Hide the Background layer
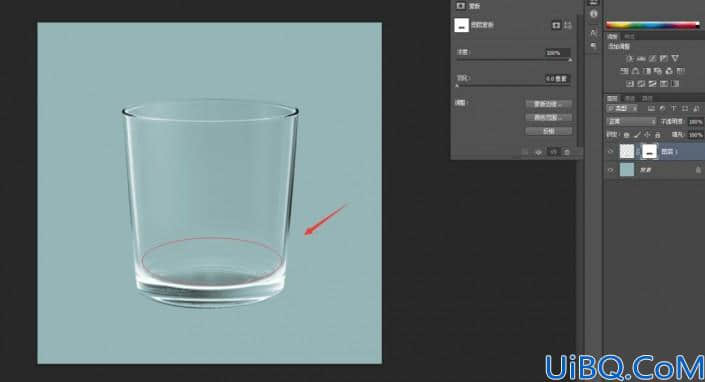Image resolution: width=705 pixels, height=382 pixels. [611, 170]
